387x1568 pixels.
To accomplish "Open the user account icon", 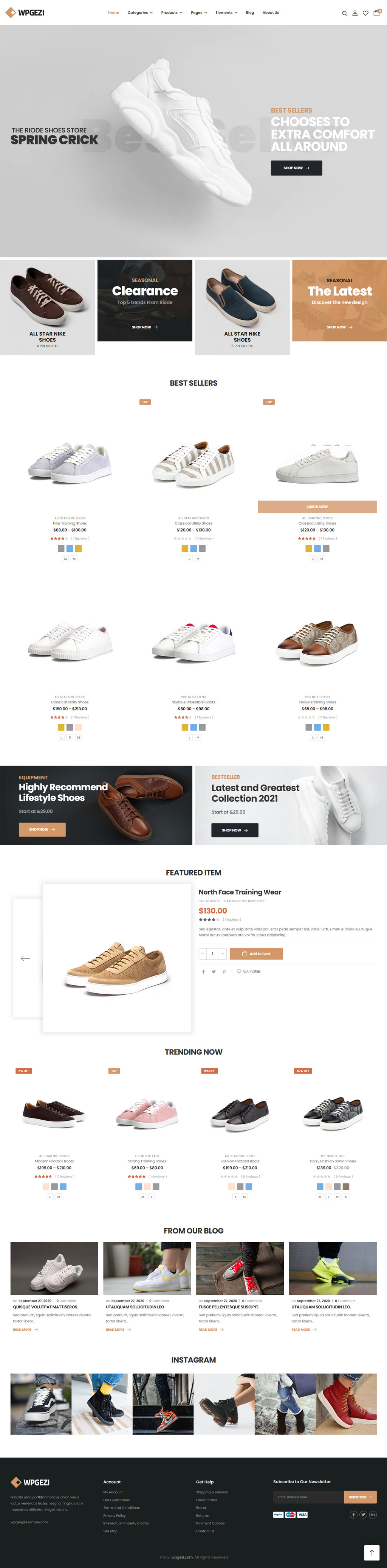I will click(x=355, y=13).
